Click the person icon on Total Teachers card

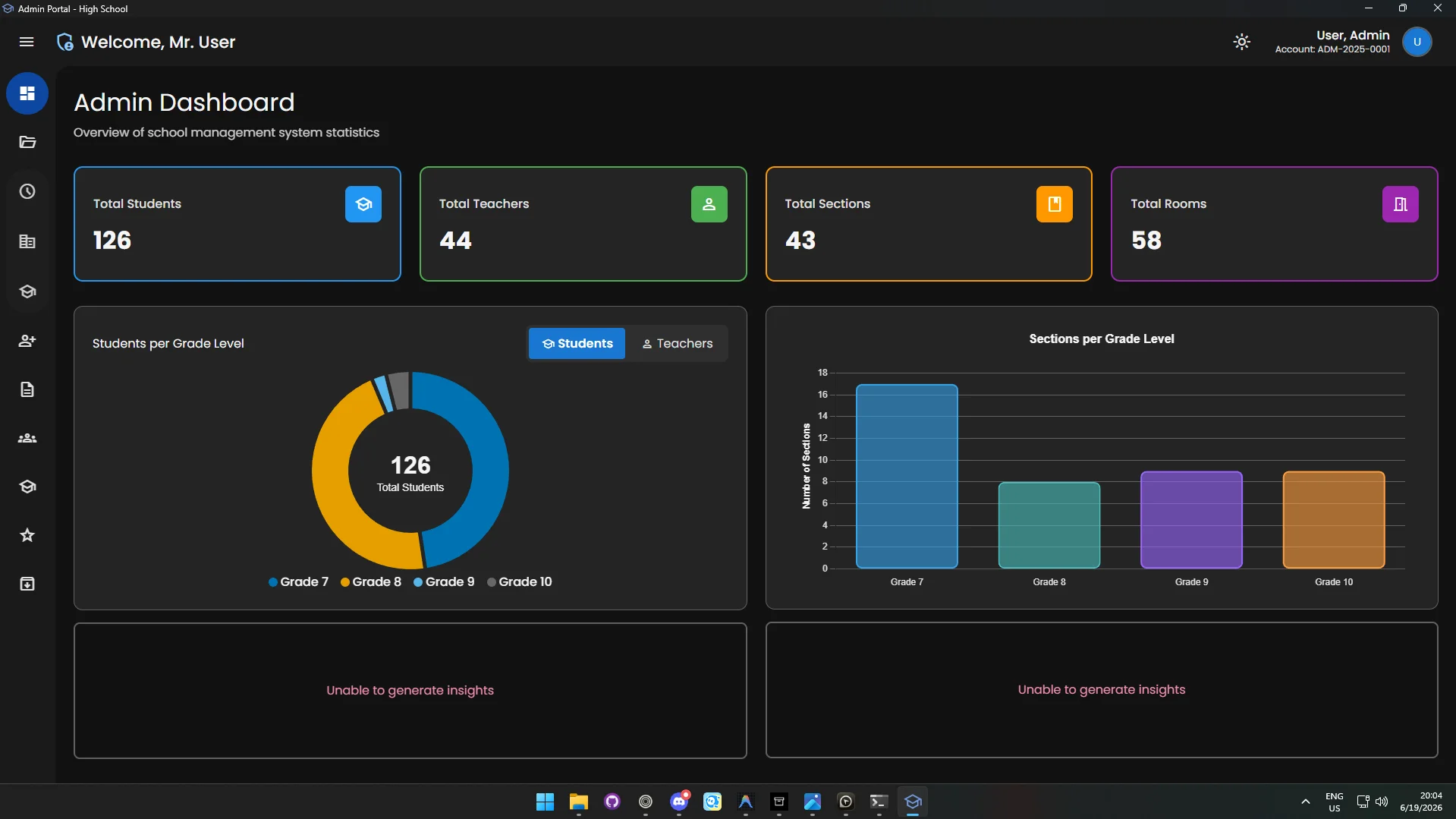[x=709, y=204]
